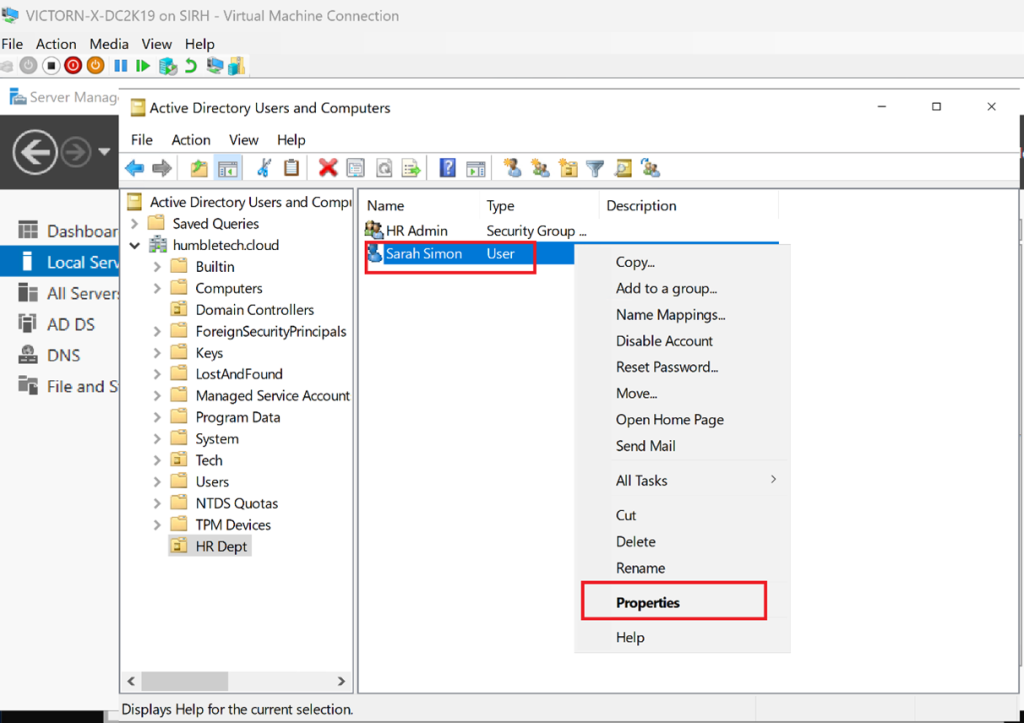The height and width of the screenshot is (723, 1024).
Task: Open Server Manager navigation history dropdown arrow
Action: pos(104,152)
